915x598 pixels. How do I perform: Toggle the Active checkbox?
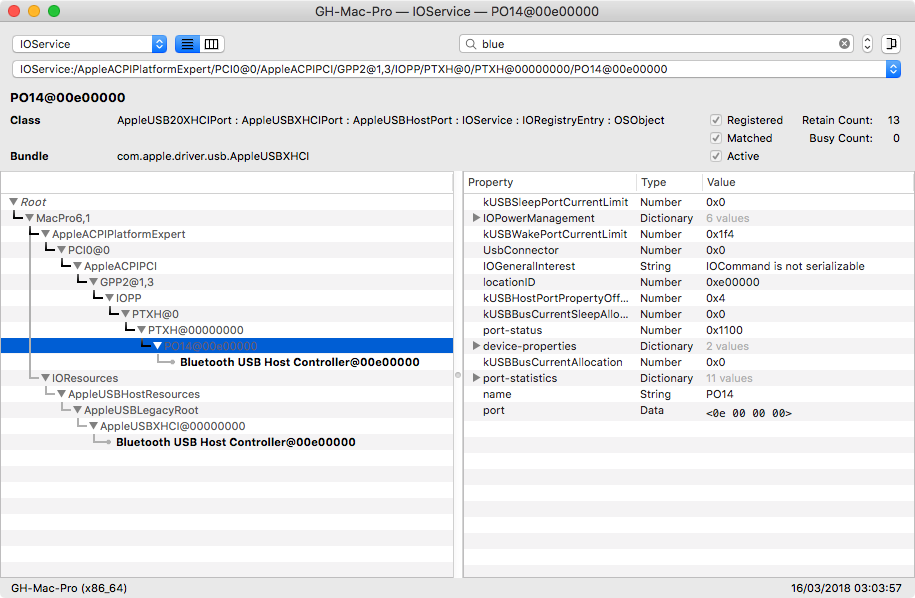pos(716,156)
